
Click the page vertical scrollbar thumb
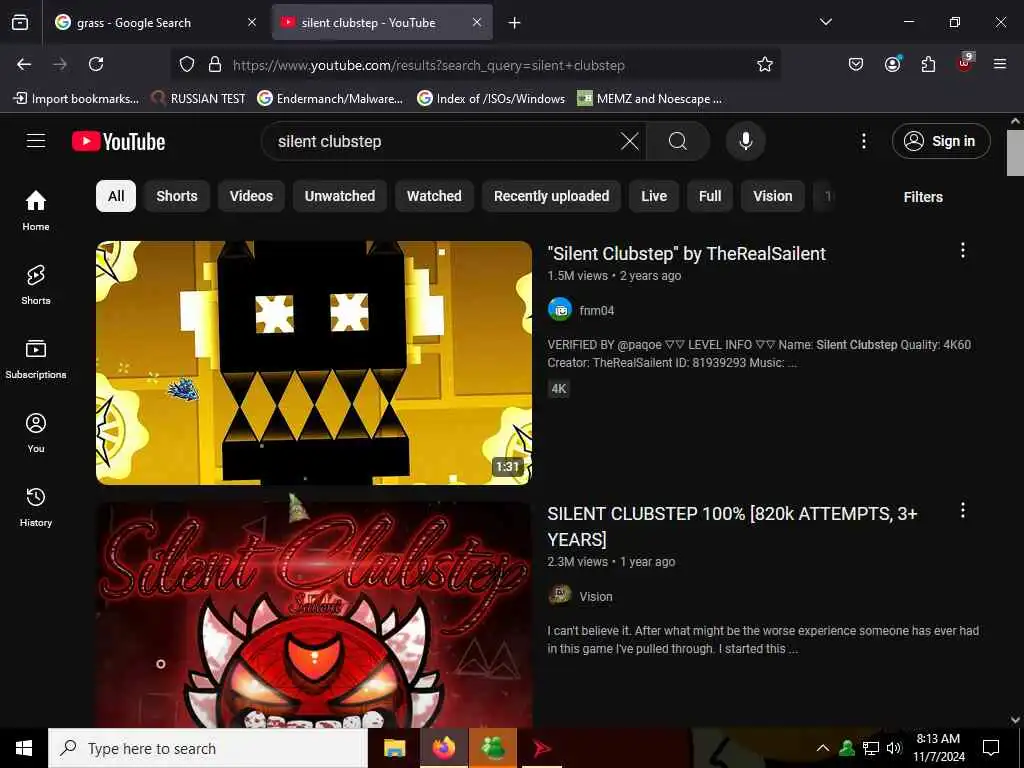tap(1015, 153)
